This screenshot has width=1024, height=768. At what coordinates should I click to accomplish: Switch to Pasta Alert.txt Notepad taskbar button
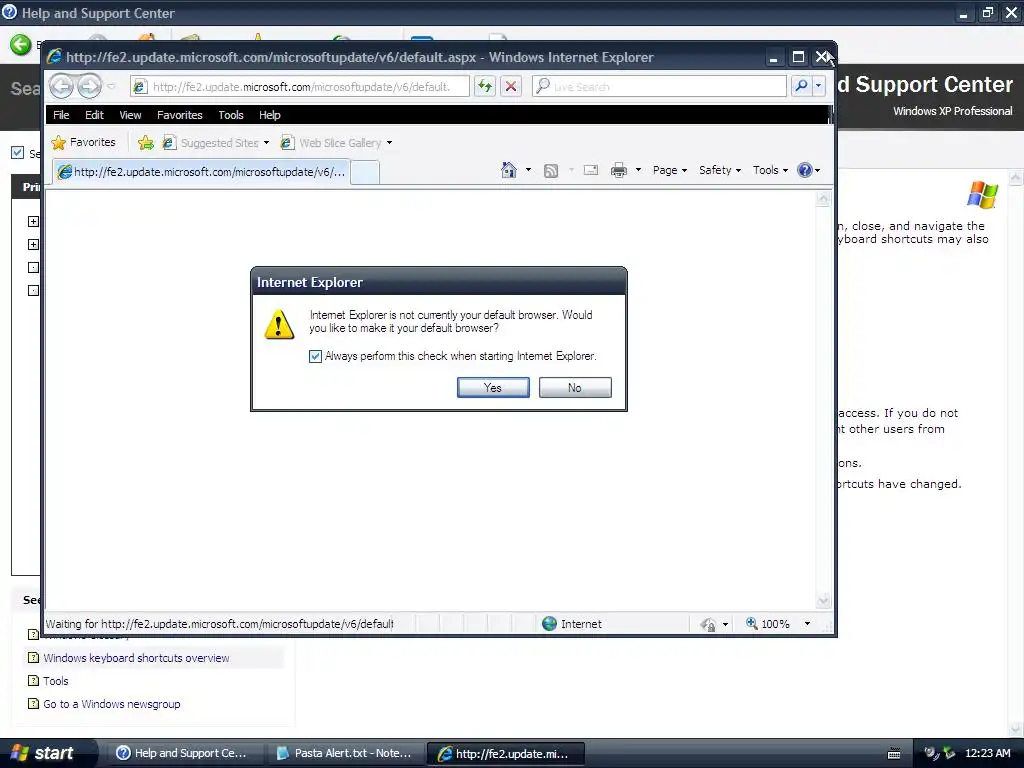pos(344,753)
